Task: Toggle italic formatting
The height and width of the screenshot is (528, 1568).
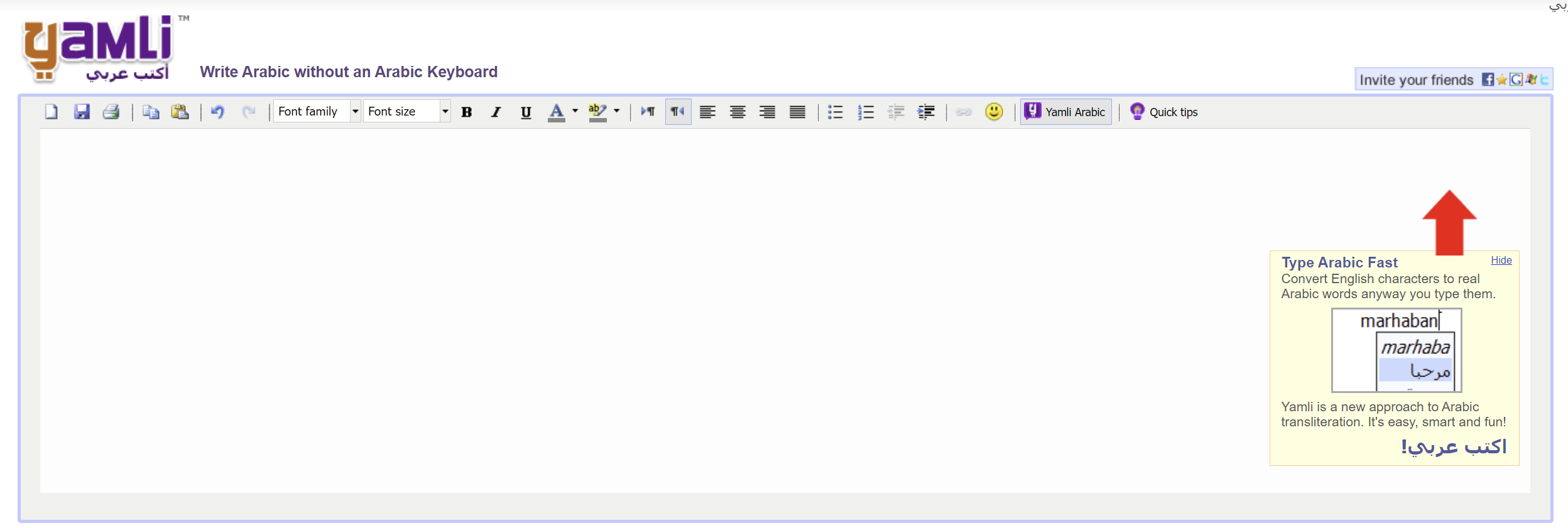Action: [496, 112]
